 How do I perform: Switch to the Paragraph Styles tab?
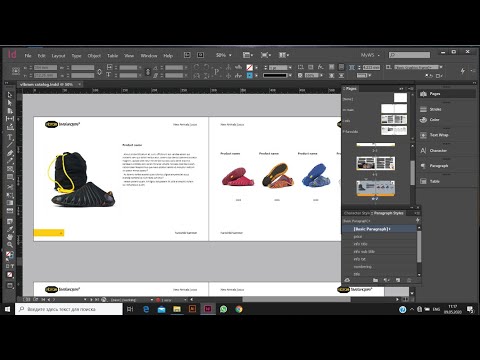tap(388, 213)
